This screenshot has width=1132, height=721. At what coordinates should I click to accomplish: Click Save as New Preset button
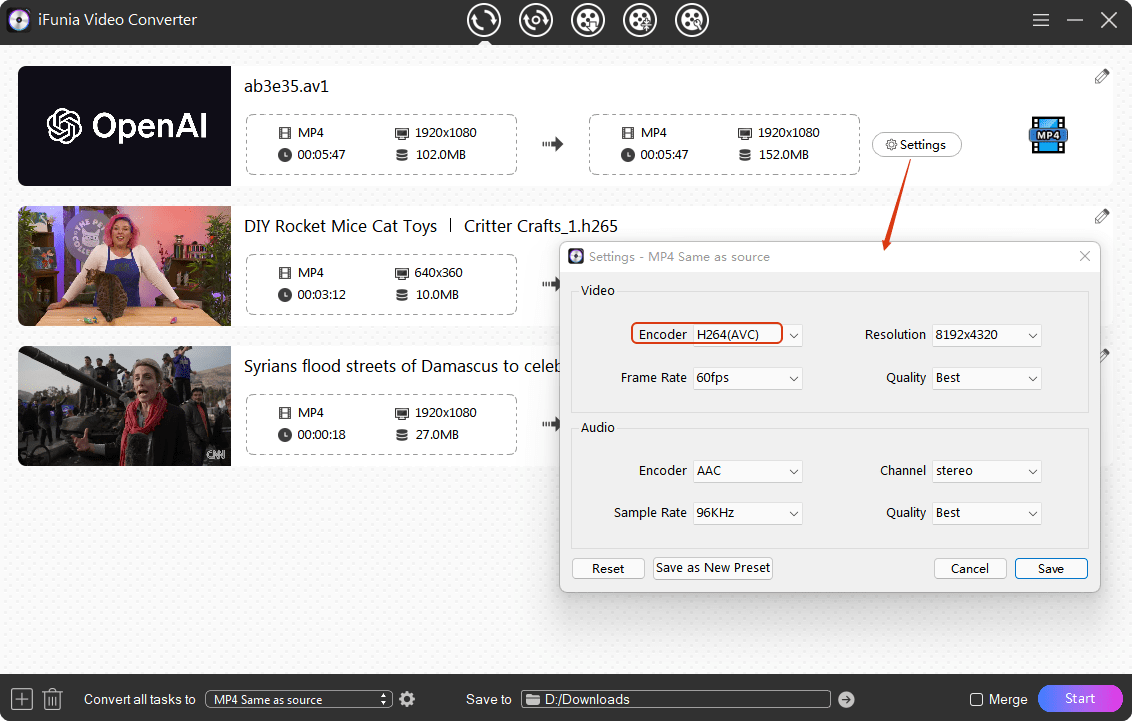(x=713, y=568)
